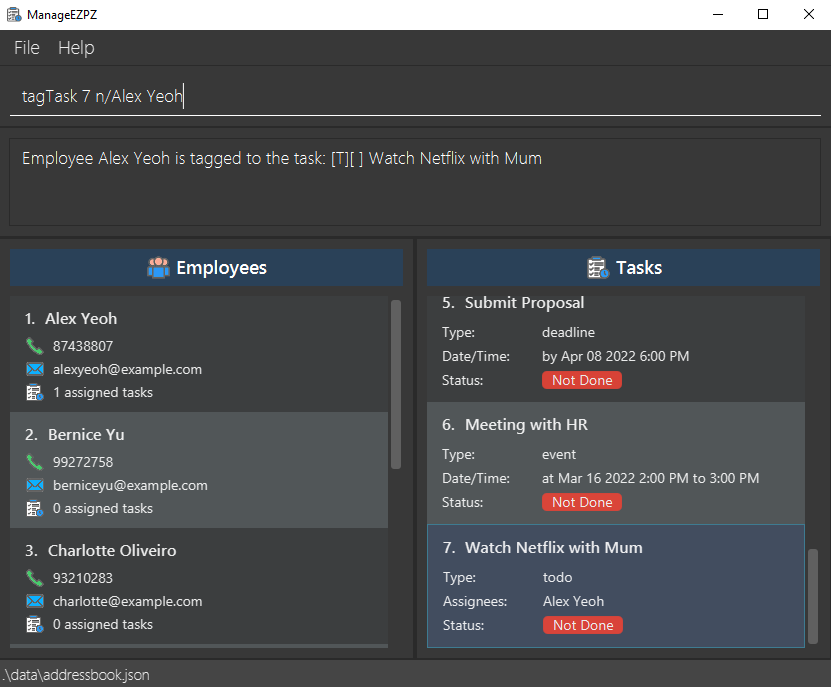Image resolution: width=831 pixels, height=687 pixels.
Task: Click the email icon beside alexyeoh@example.com
Action: [x=35, y=369]
